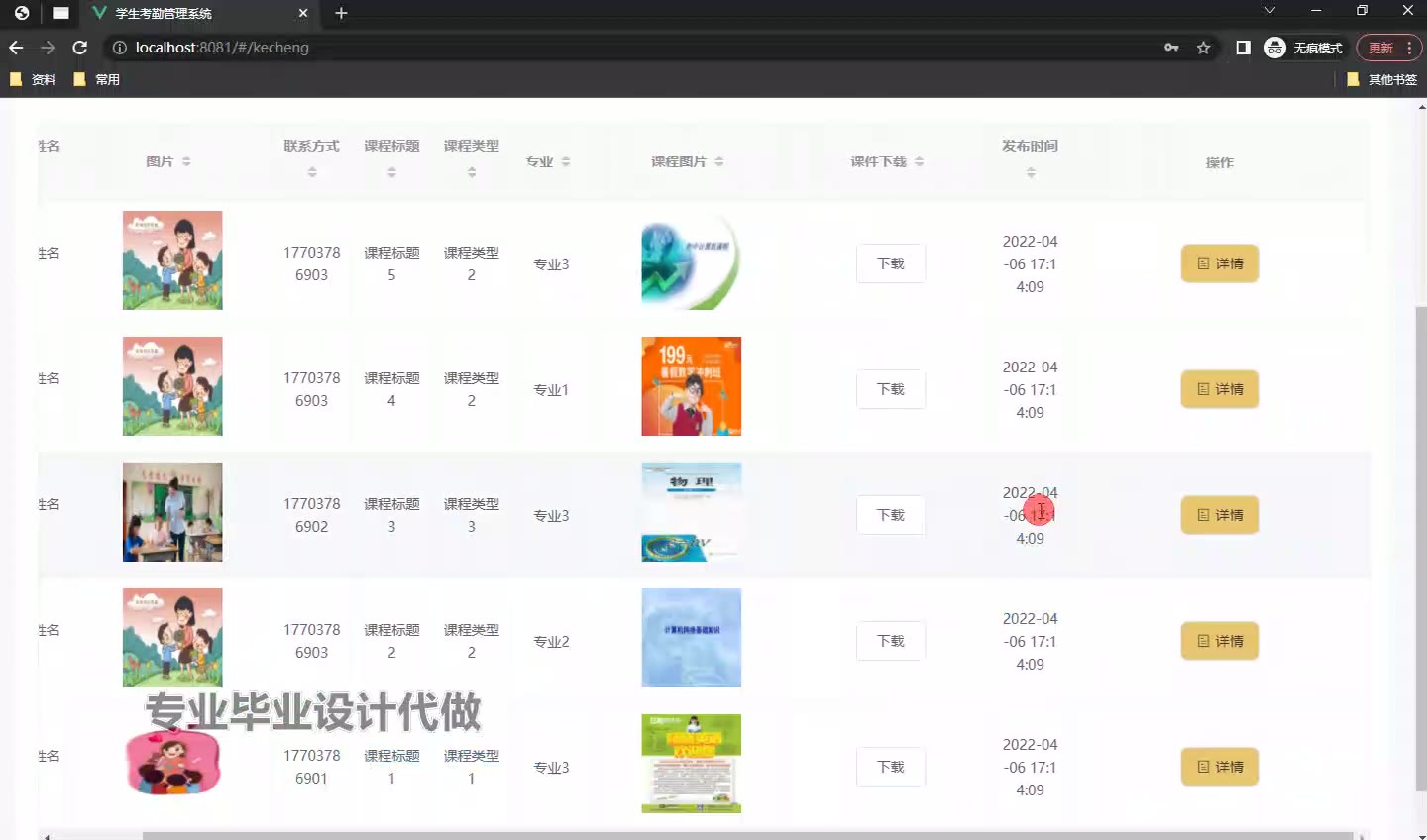Click 详情 button for the 课程标题 1 row

coord(1219,767)
